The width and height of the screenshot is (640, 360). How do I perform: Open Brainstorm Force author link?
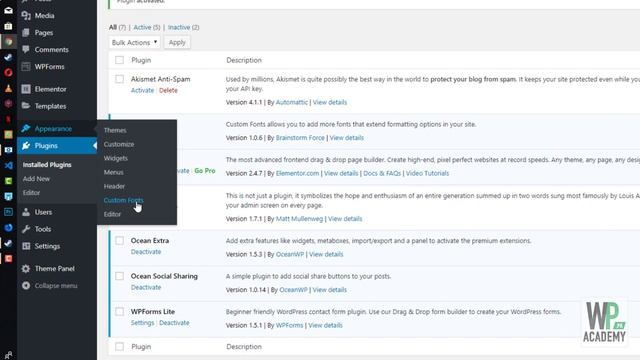click(x=300, y=138)
